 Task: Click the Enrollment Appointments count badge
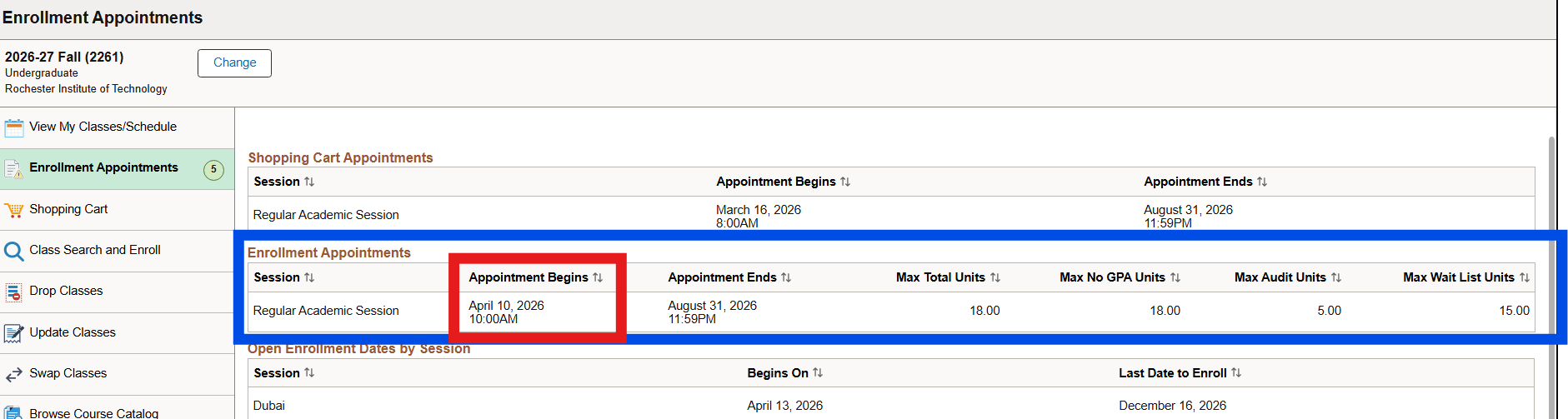[214, 169]
